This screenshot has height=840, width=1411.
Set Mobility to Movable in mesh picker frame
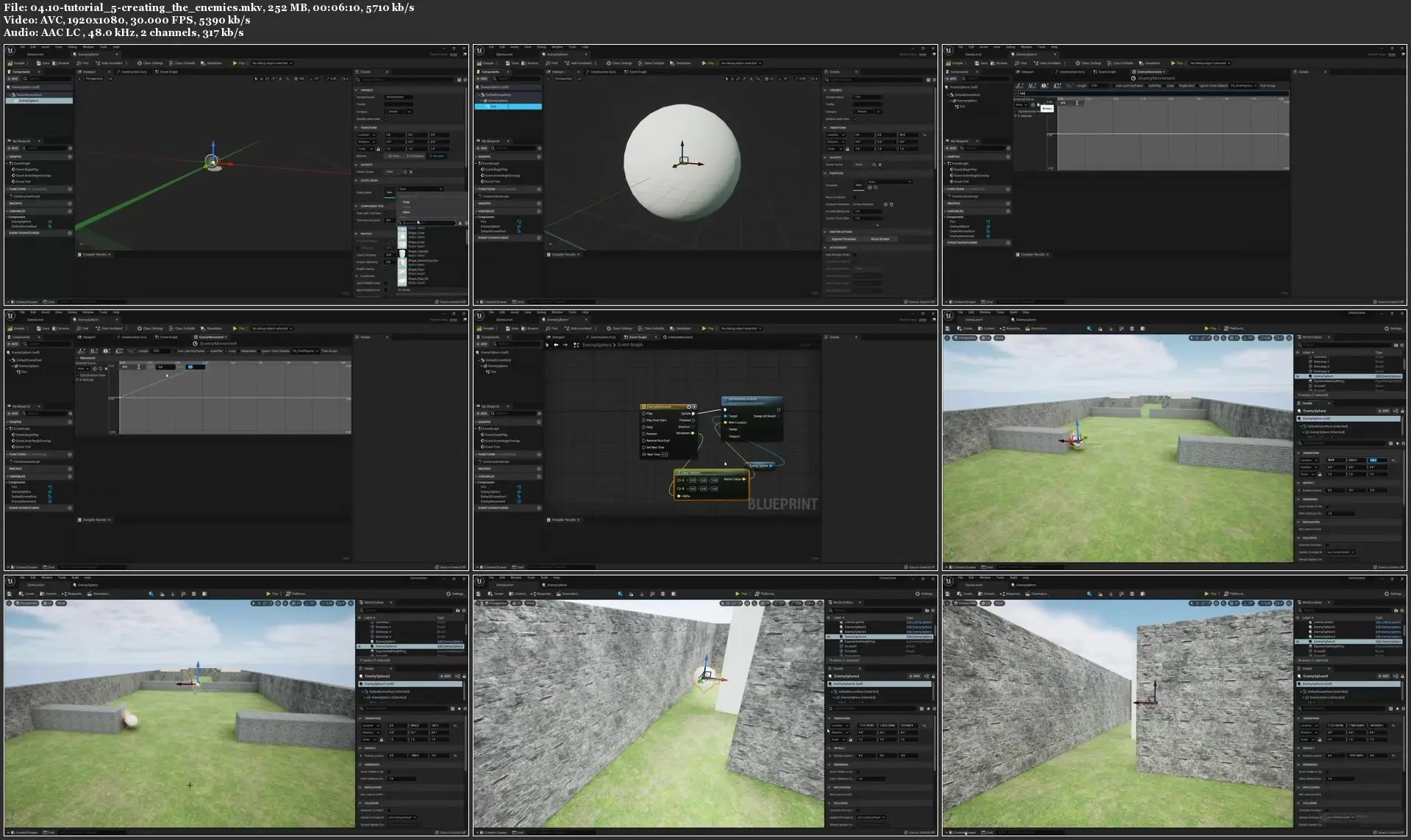pos(437,156)
